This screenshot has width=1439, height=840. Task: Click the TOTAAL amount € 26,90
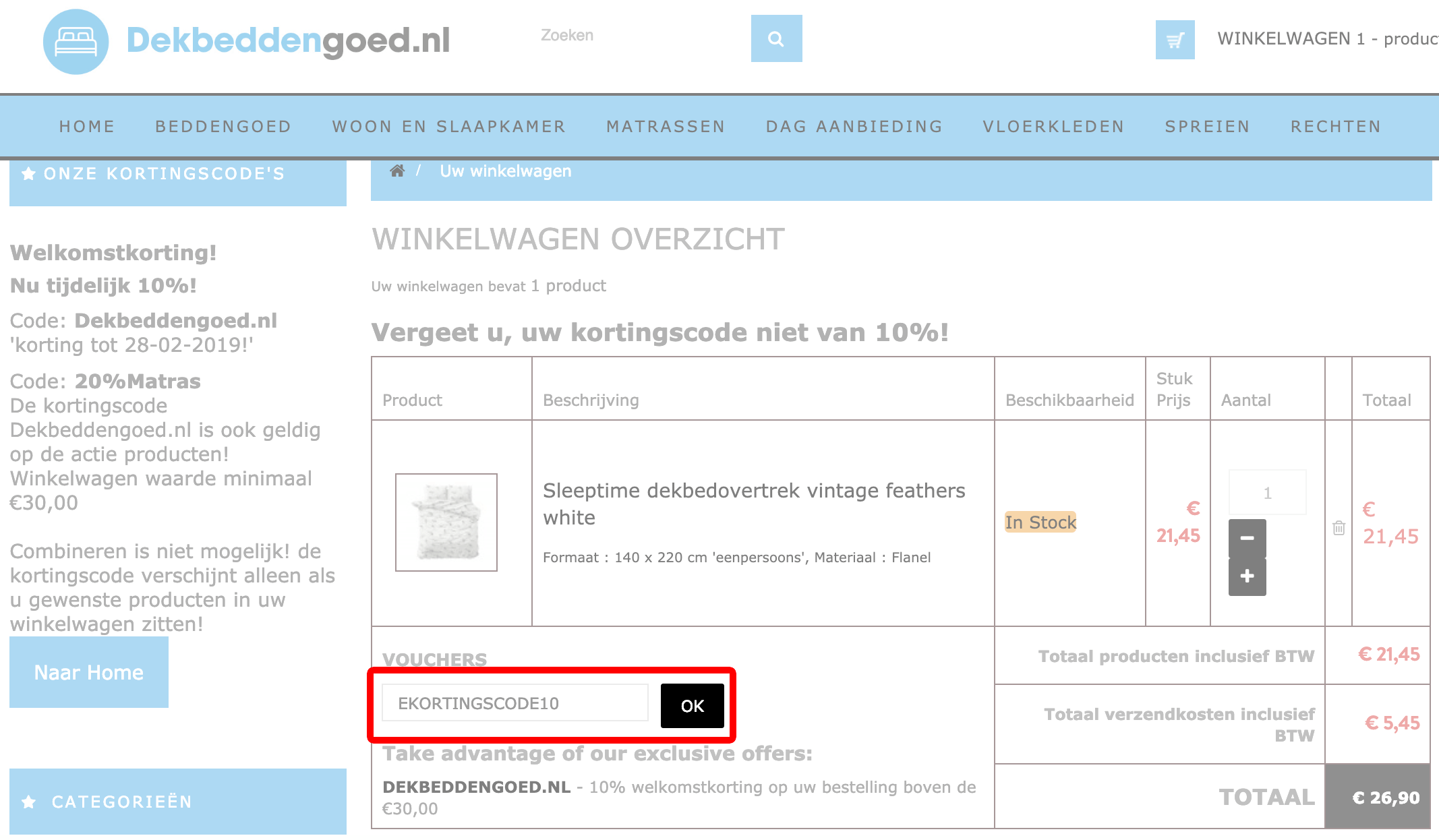(x=1386, y=798)
